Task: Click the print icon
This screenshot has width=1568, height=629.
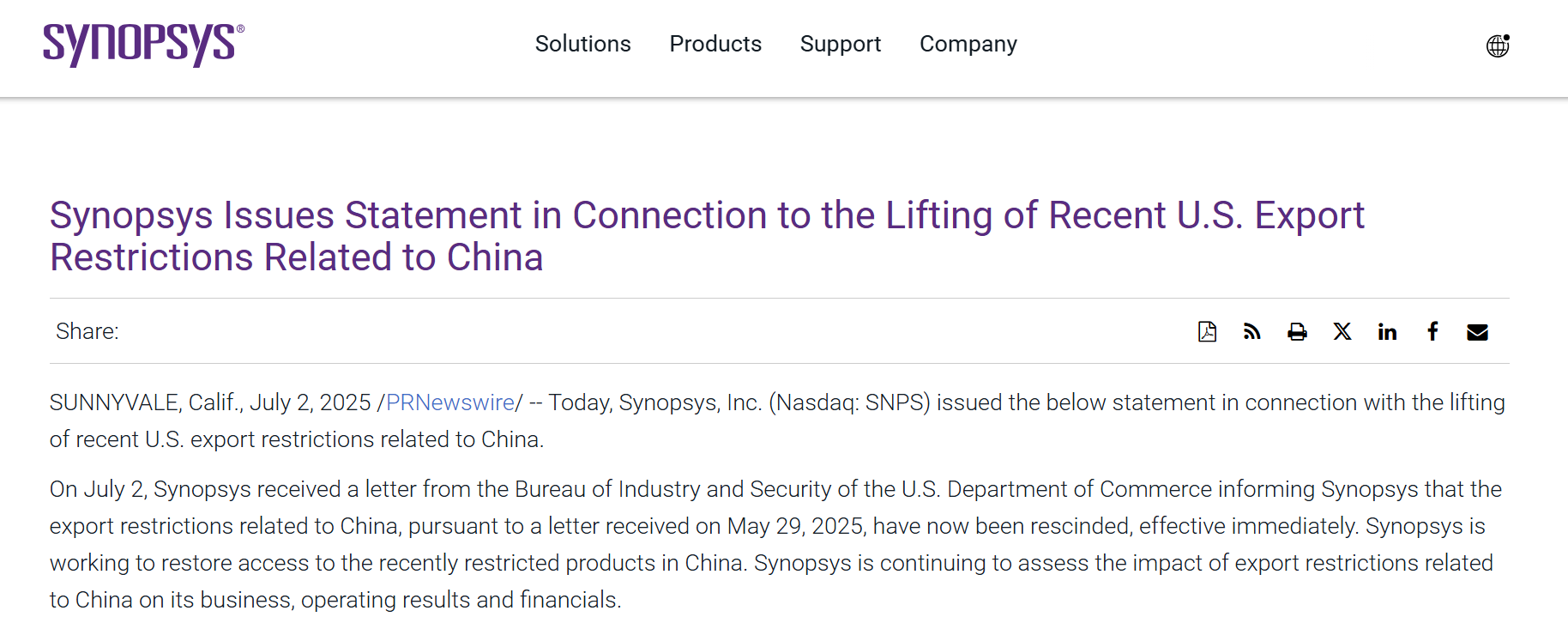Action: pos(1297,331)
